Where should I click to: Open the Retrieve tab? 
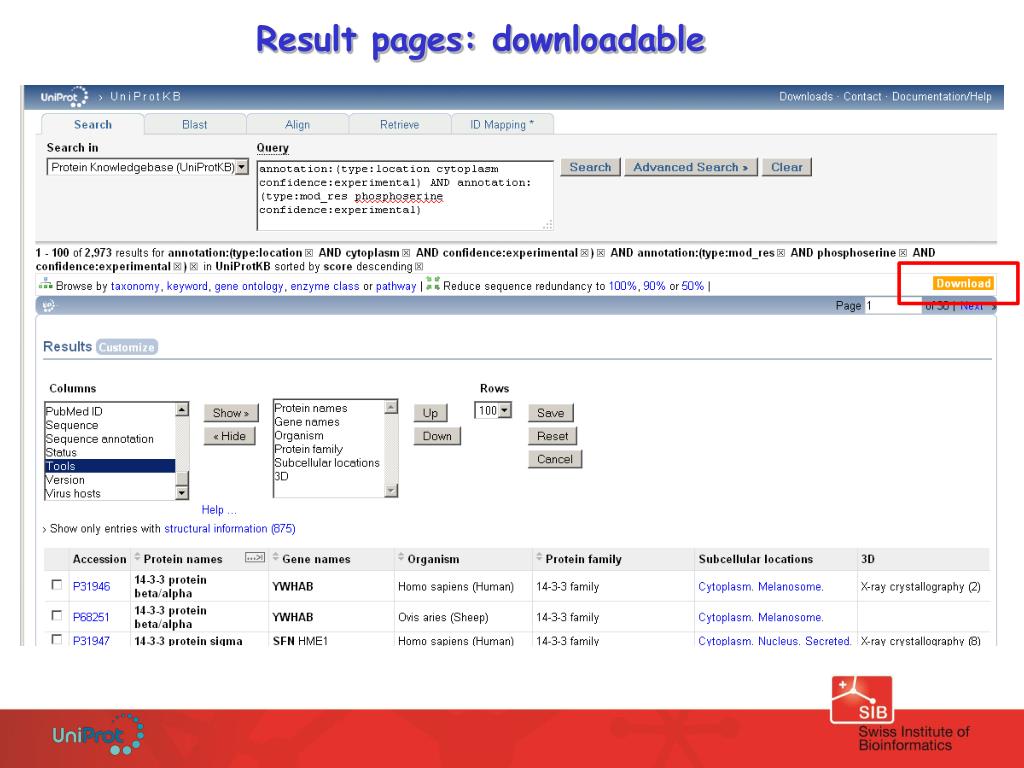400,124
